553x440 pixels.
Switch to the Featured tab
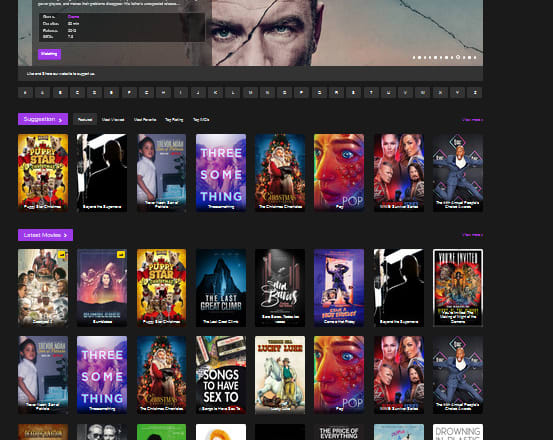click(x=85, y=120)
